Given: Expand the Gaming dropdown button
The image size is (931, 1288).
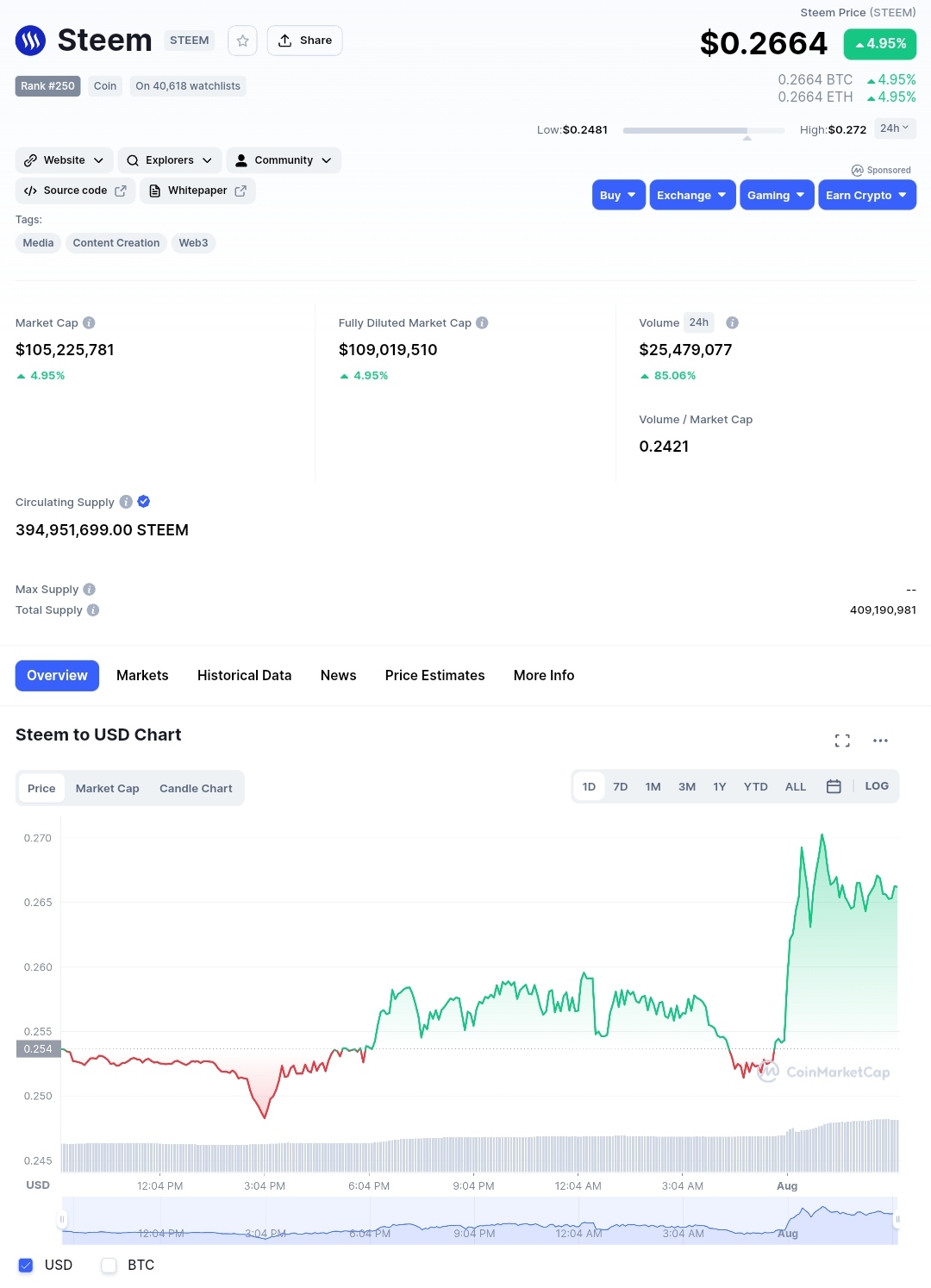Looking at the screenshot, I should (x=777, y=195).
